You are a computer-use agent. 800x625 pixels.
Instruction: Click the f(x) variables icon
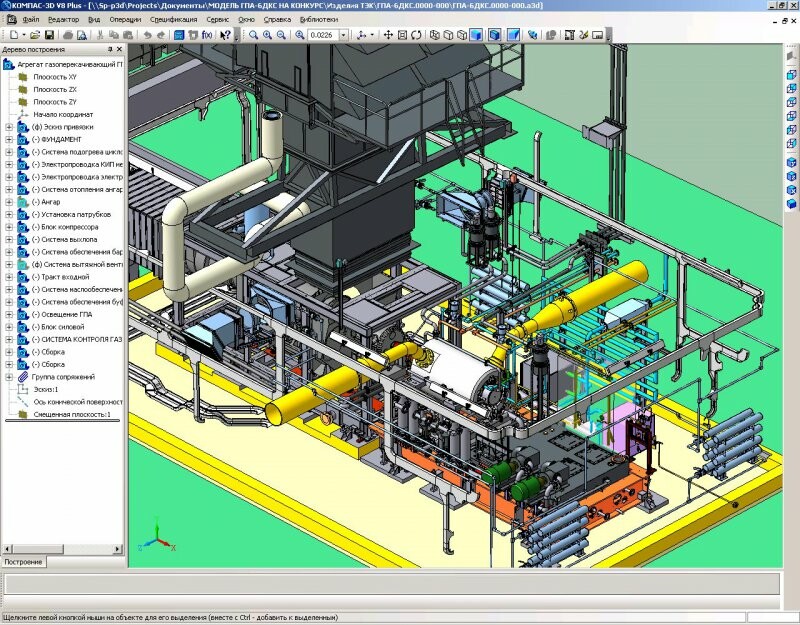[207, 35]
